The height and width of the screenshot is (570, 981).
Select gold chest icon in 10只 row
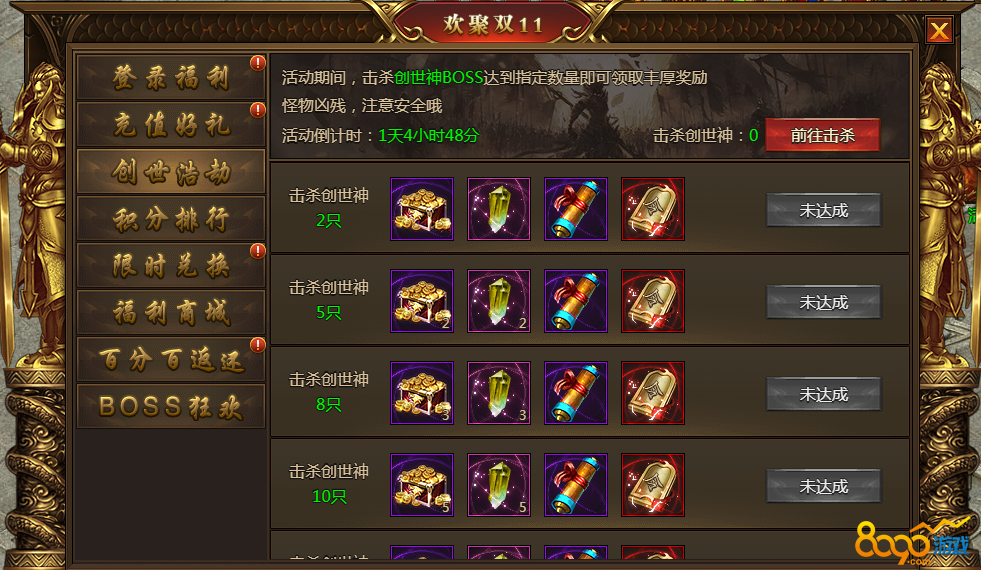tap(422, 485)
